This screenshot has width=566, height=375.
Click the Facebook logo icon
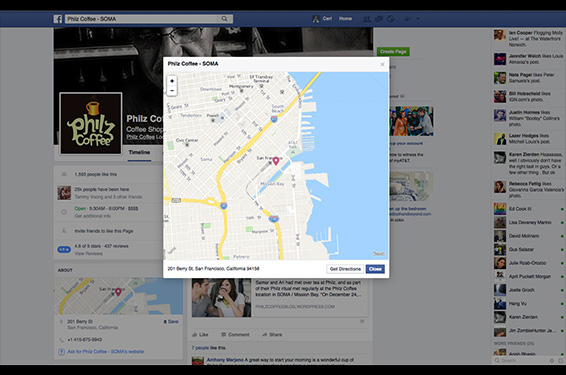[58, 19]
